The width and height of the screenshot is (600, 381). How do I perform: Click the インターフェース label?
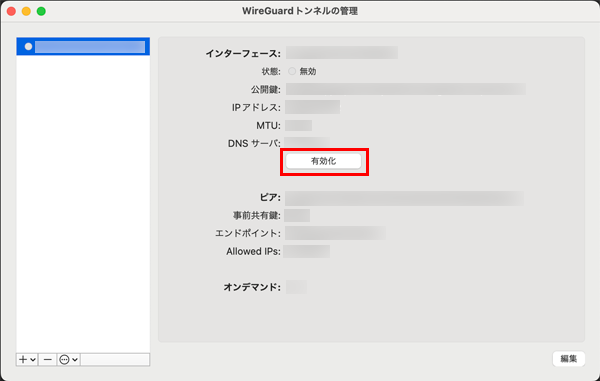click(243, 54)
